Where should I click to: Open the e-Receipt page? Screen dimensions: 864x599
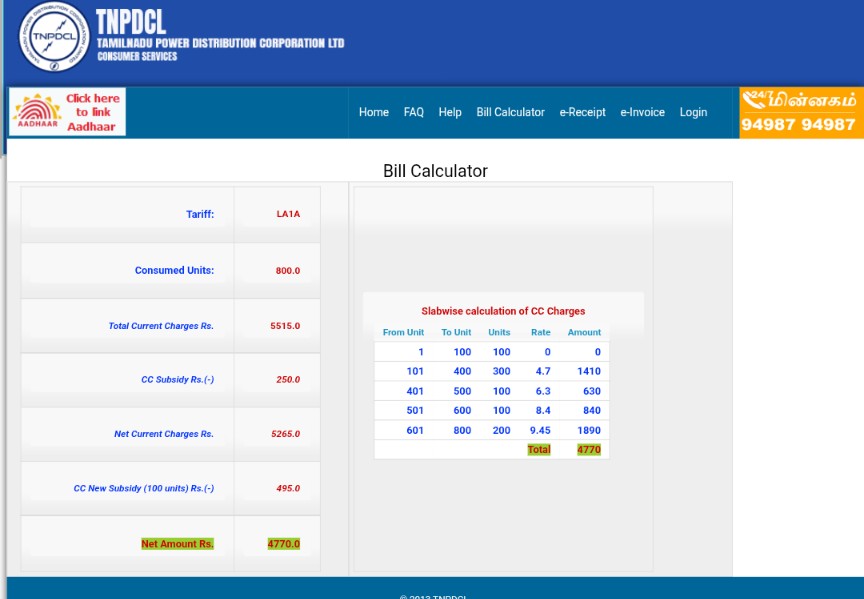(x=582, y=112)
